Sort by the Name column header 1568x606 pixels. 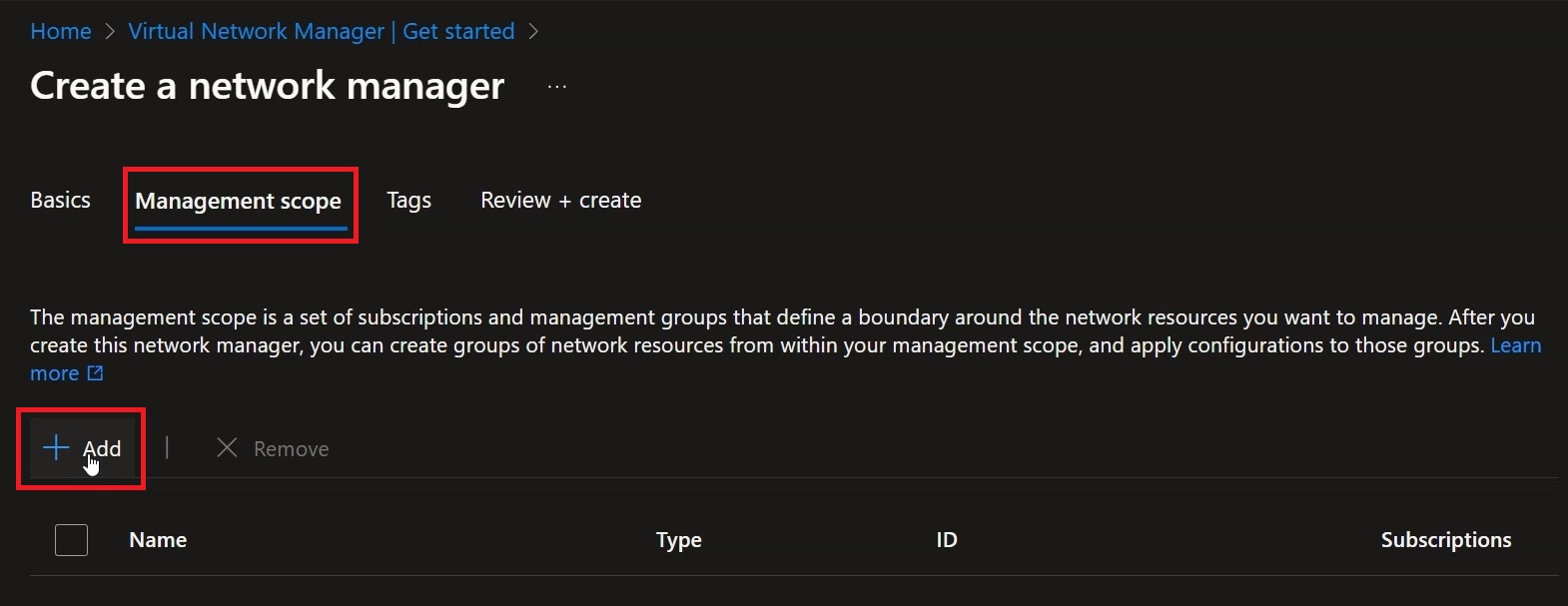click(158, 540)
